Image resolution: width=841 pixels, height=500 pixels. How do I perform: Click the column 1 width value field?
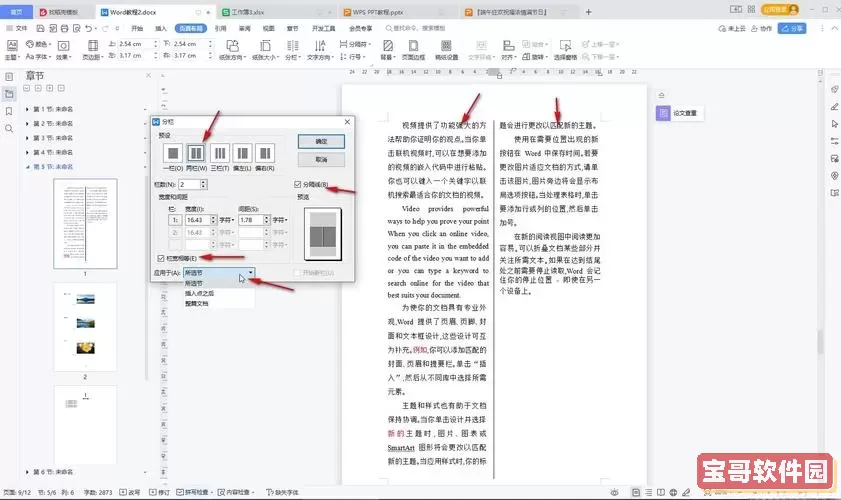pyautogui.click(x=197, y=220)
